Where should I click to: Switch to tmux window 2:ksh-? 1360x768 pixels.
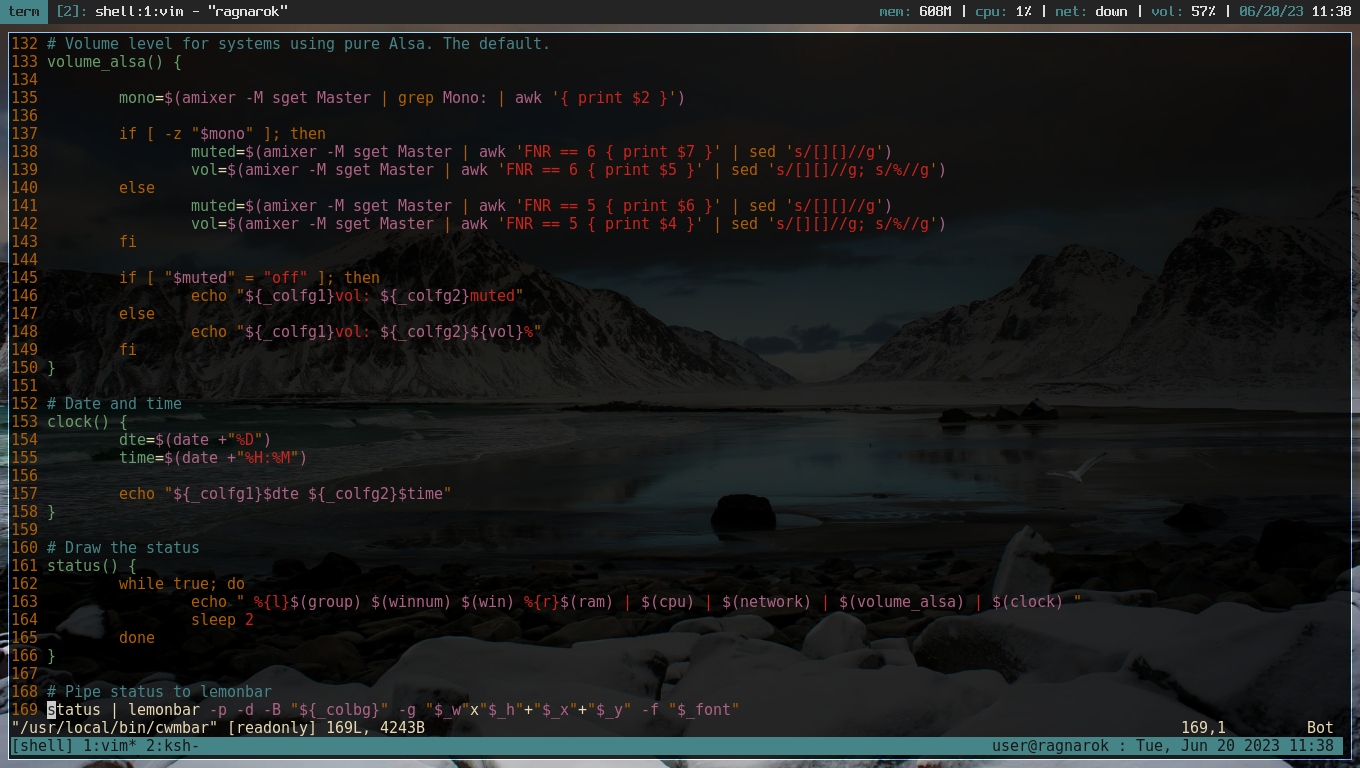point(173,746)
